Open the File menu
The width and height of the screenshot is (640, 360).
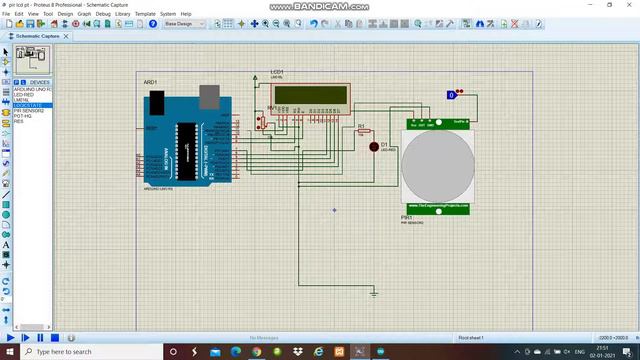point(6,14)
